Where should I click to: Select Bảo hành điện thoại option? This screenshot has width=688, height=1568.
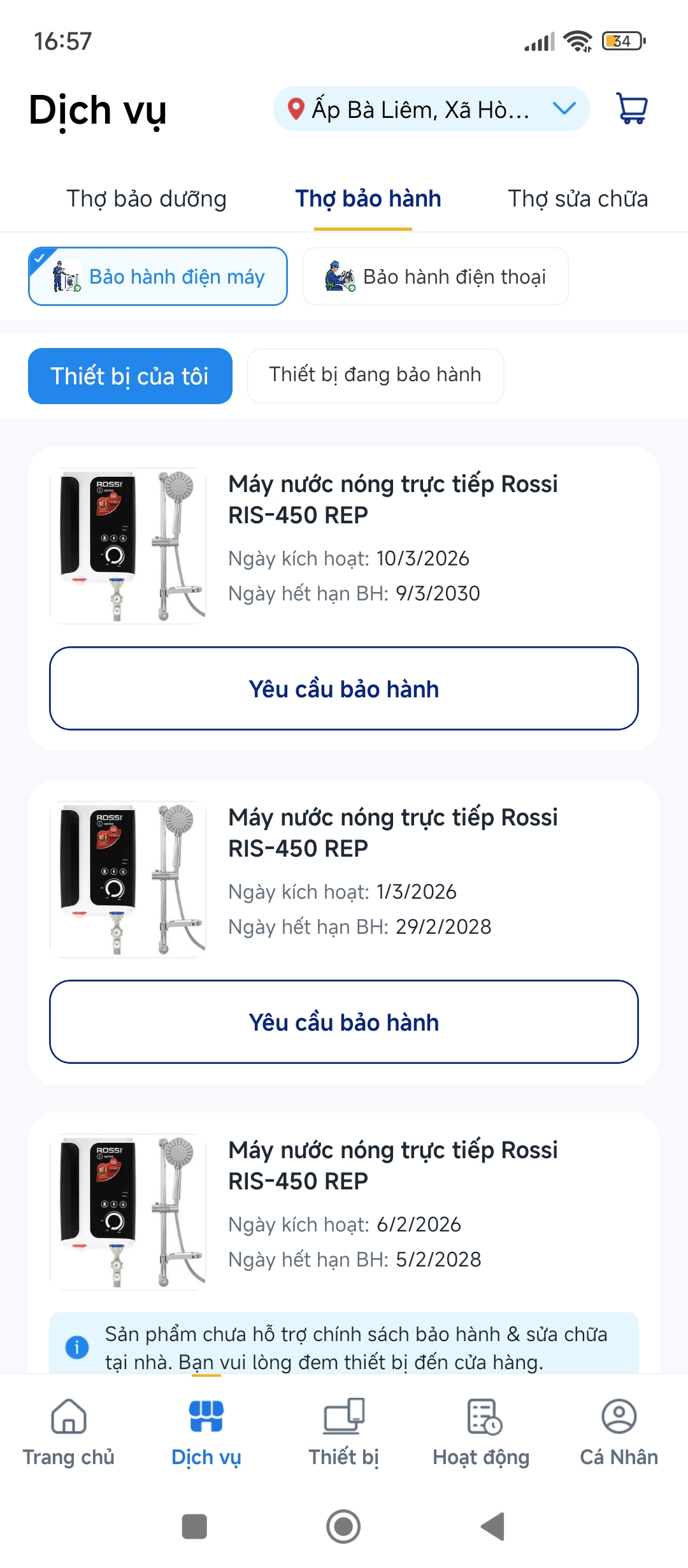[436, 277]
